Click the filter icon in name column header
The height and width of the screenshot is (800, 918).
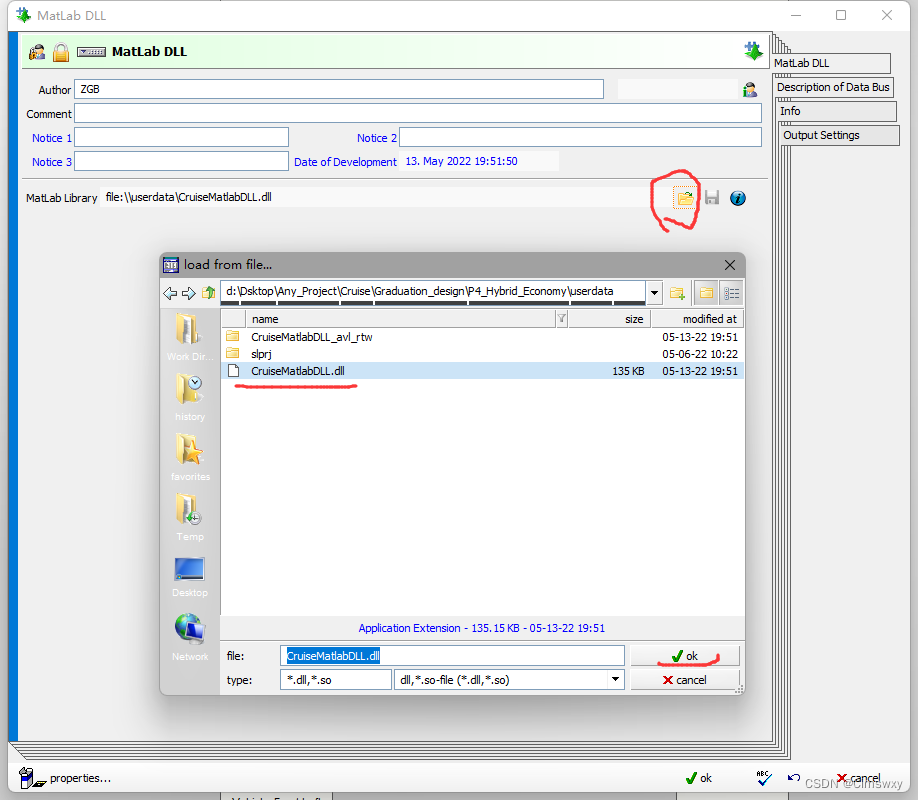[x=561, y=319]
